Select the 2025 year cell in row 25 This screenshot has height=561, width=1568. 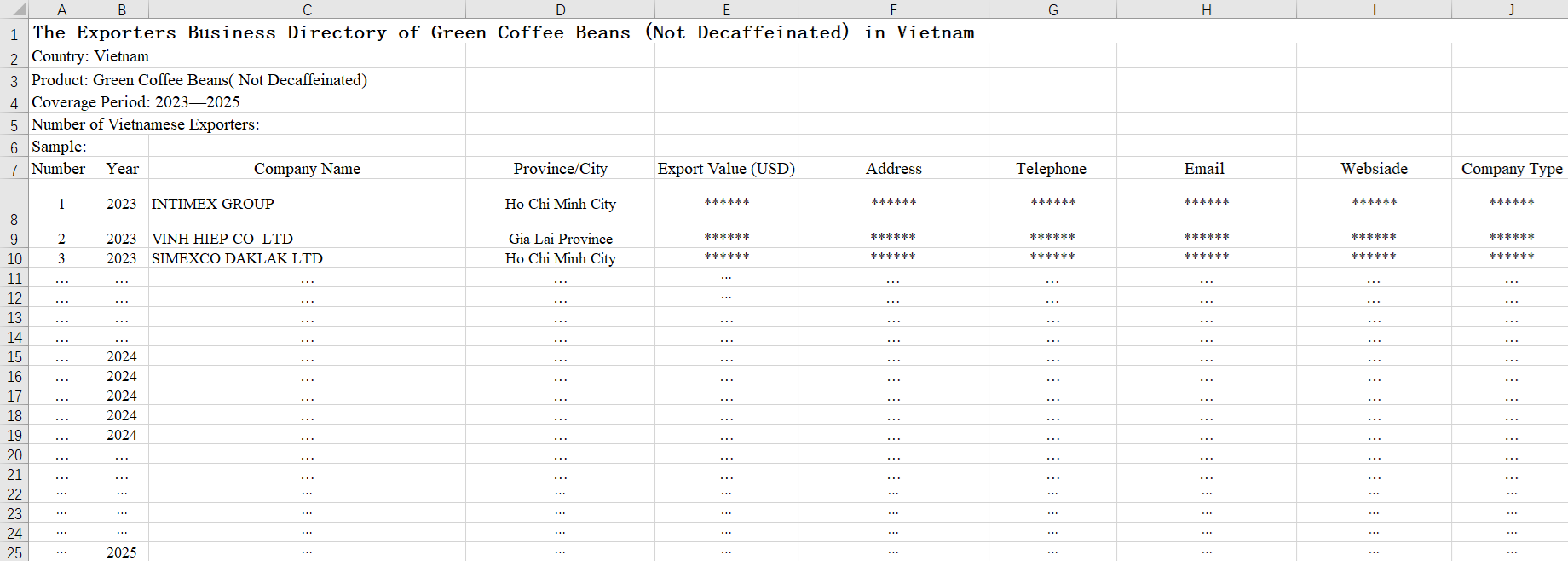click(122, 552)
